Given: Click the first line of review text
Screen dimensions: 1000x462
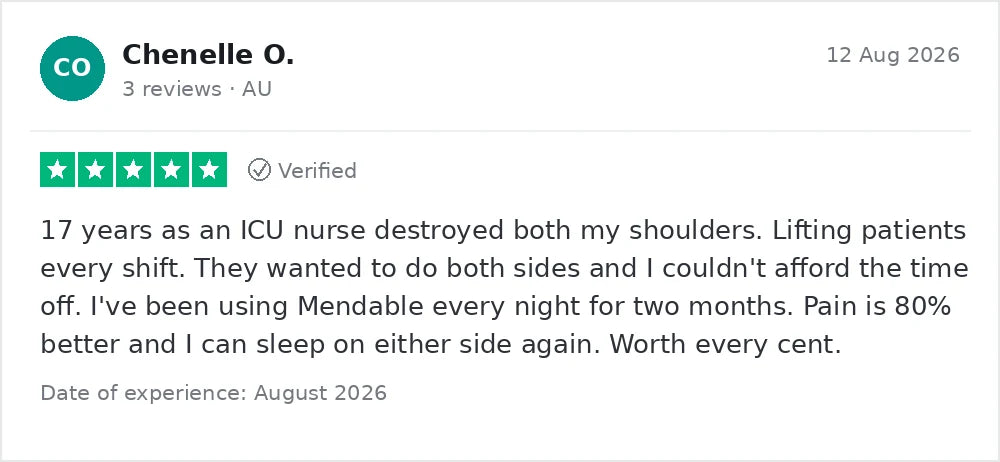Looking at the screenshot, I should [x=504, y=231].
